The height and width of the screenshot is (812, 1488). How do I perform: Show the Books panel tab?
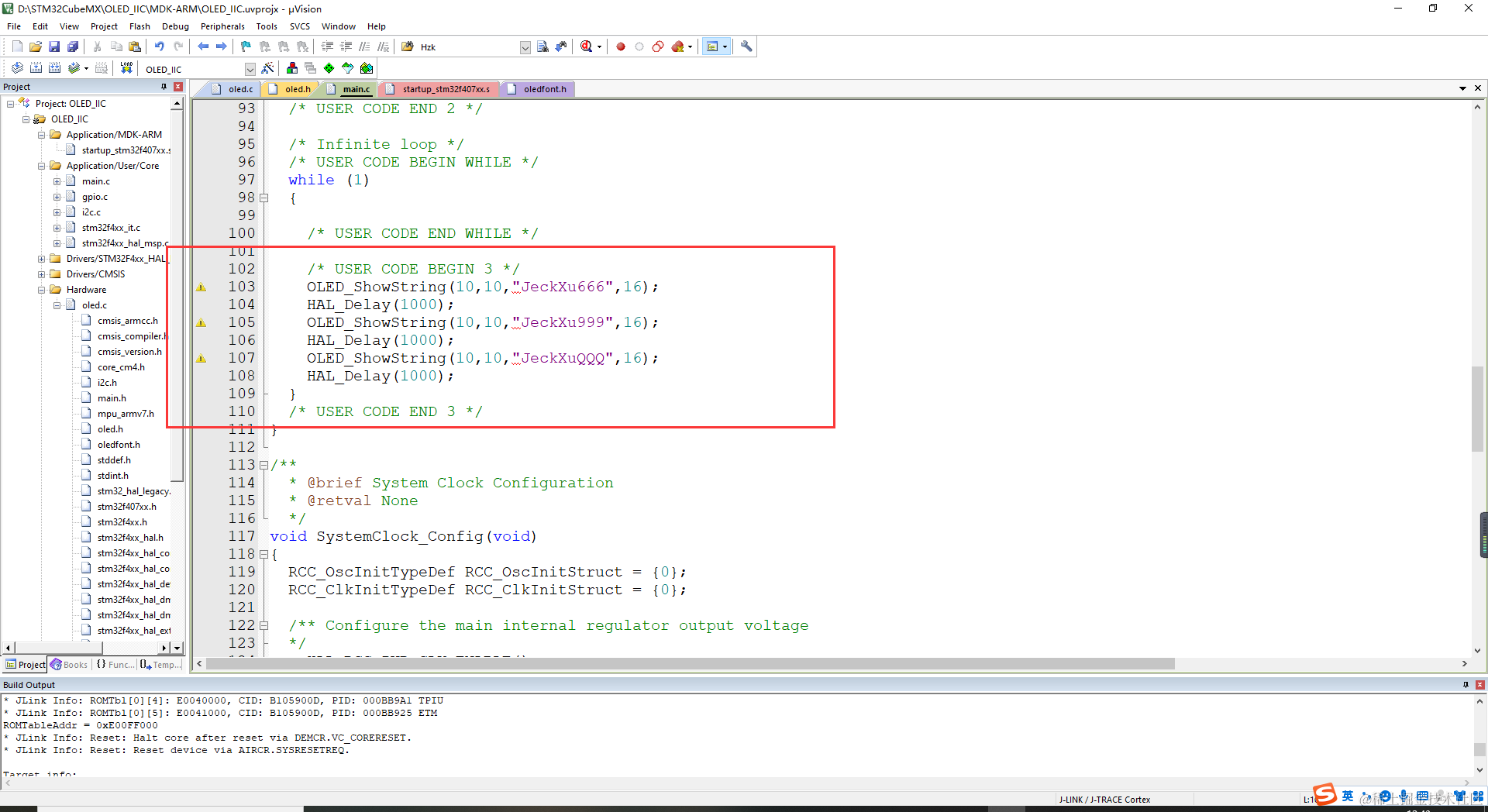(69, 665)
